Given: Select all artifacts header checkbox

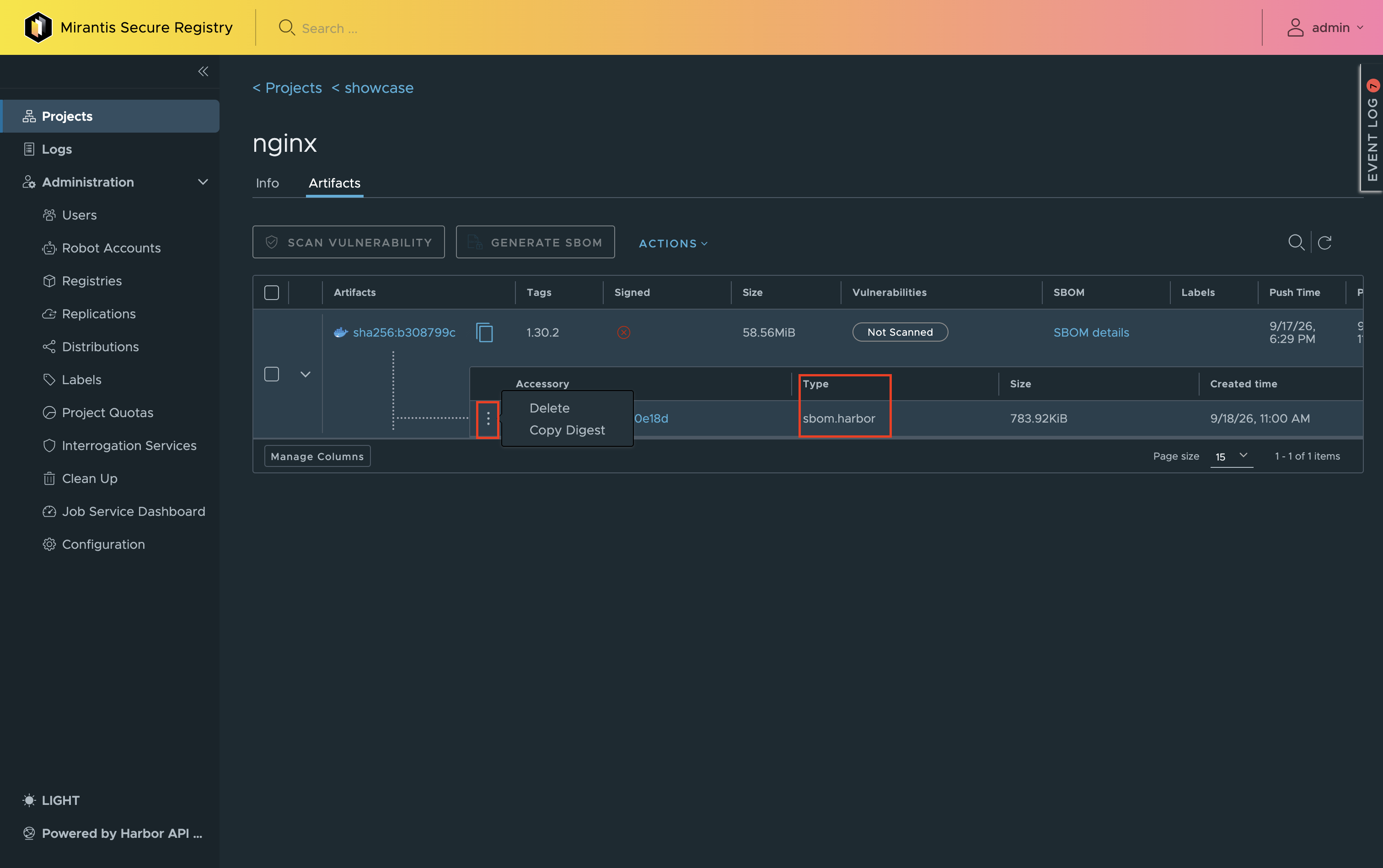Looking at the screenshot, I should point(272,292).
